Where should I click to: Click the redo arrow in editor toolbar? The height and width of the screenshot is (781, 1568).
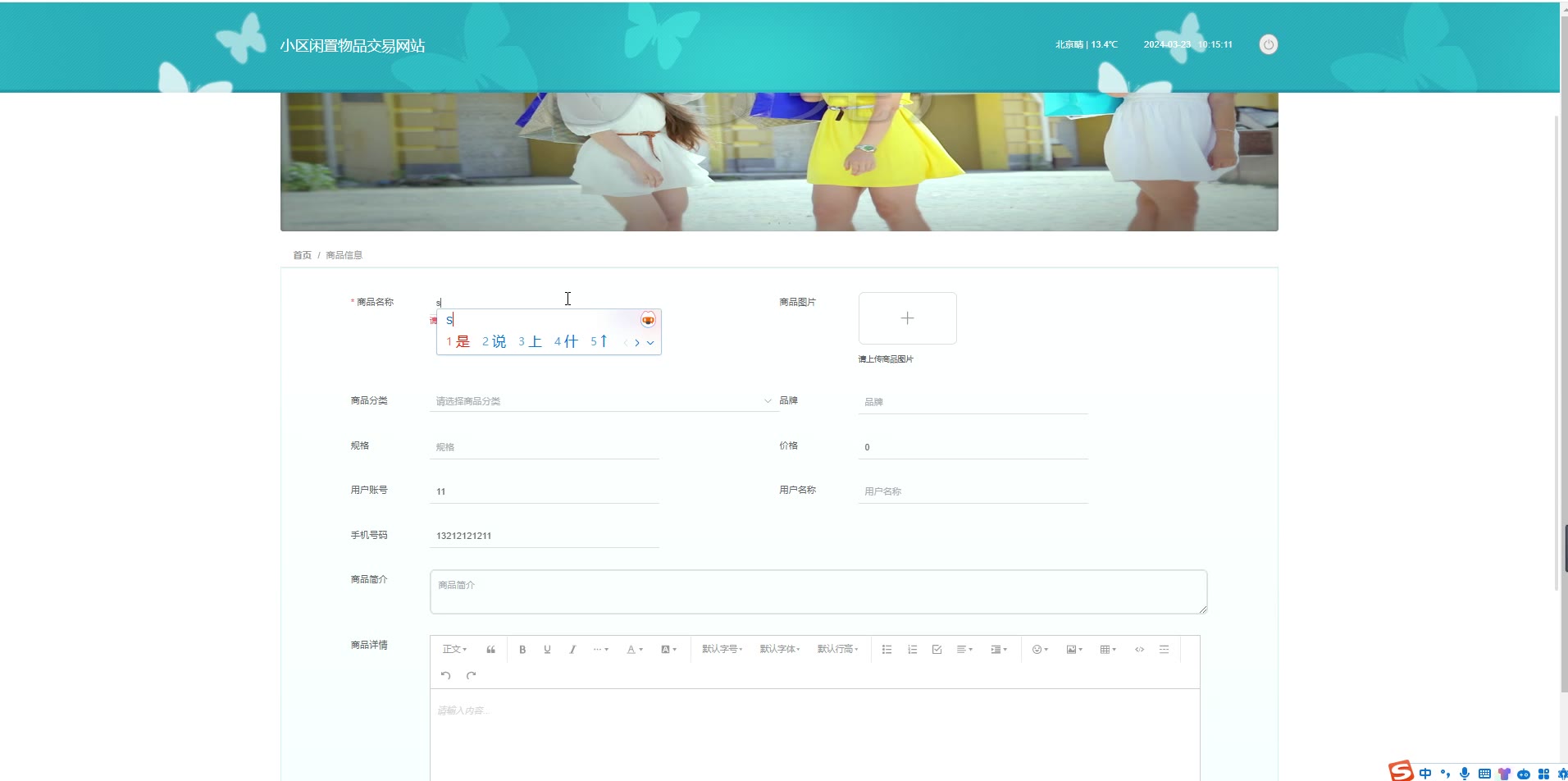pos(471,675)
